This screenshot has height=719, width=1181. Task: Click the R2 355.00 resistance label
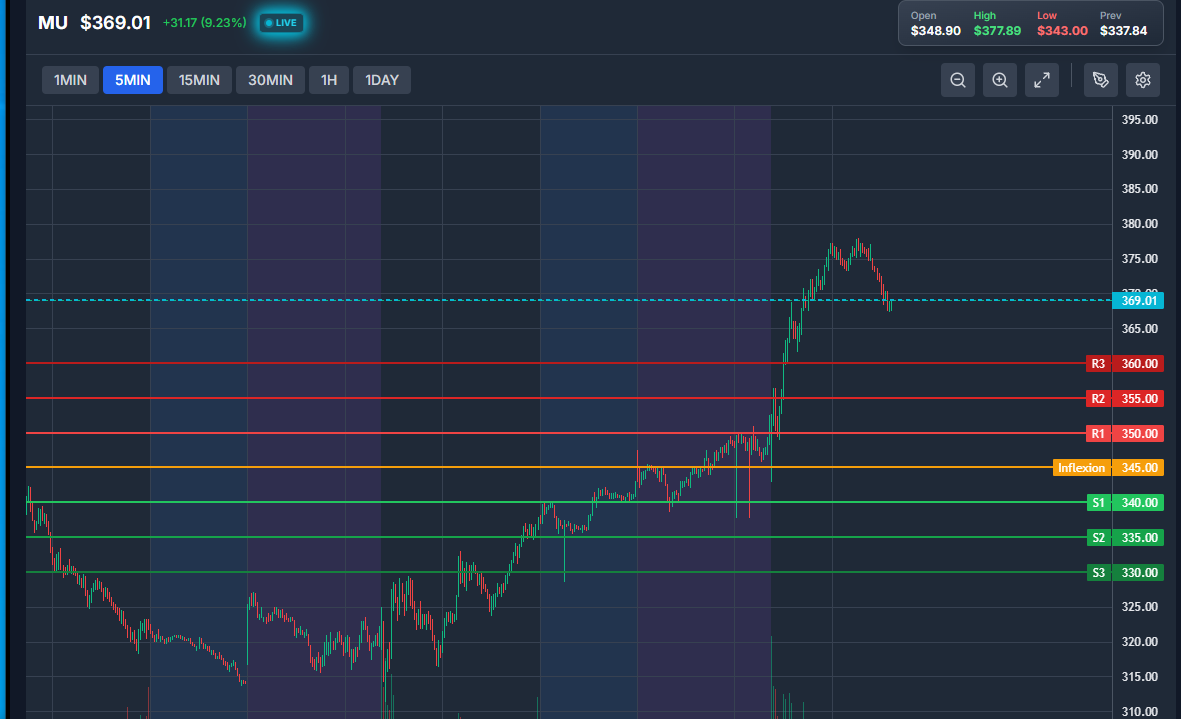(x=1125, y=398)
